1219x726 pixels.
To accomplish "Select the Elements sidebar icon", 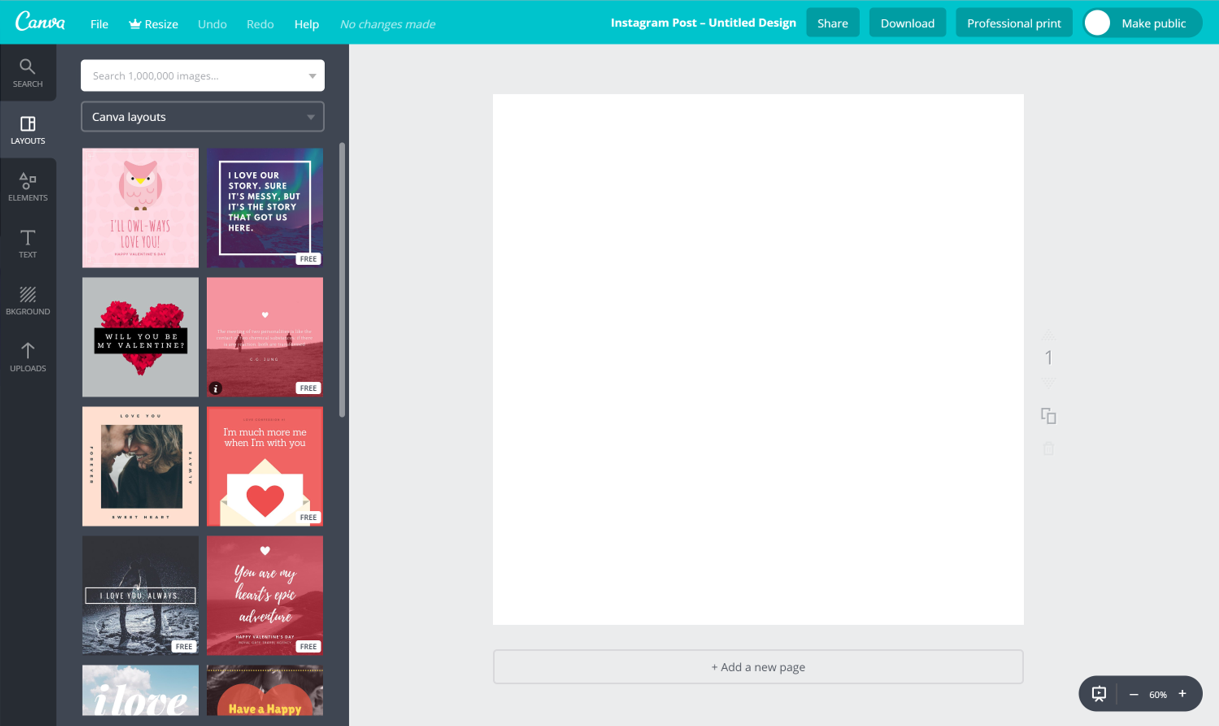I will tap(28, 187).
